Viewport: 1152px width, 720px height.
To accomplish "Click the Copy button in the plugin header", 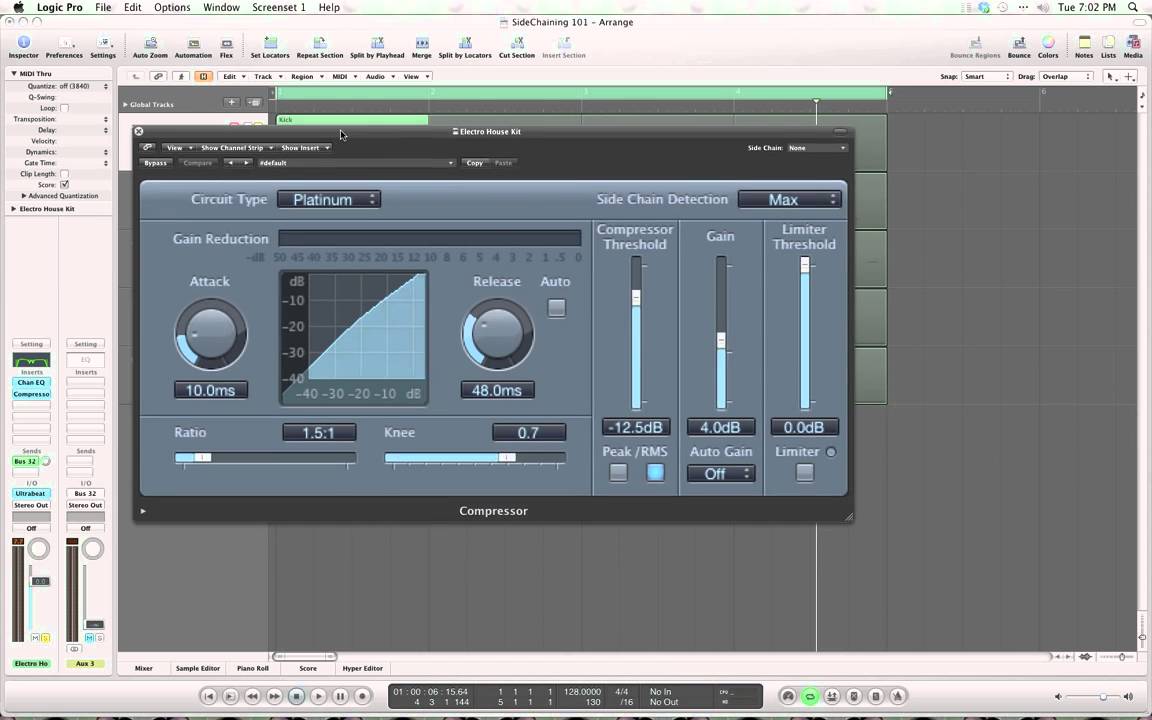I will (475, 163).
